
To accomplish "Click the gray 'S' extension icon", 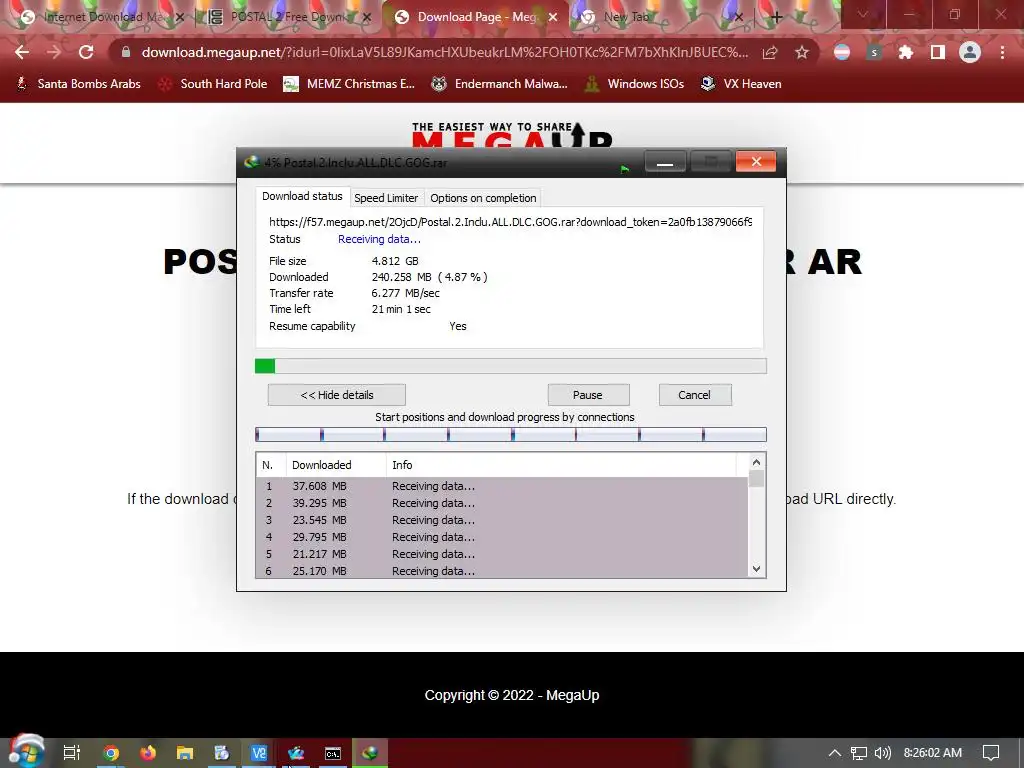I will [874, 52].
